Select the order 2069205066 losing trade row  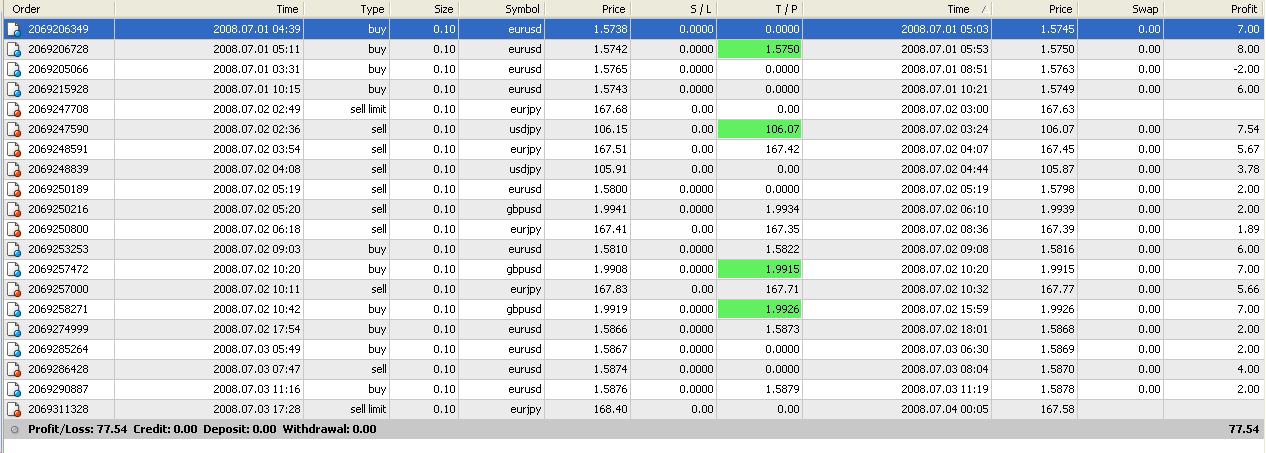click(x=633, y=70)
